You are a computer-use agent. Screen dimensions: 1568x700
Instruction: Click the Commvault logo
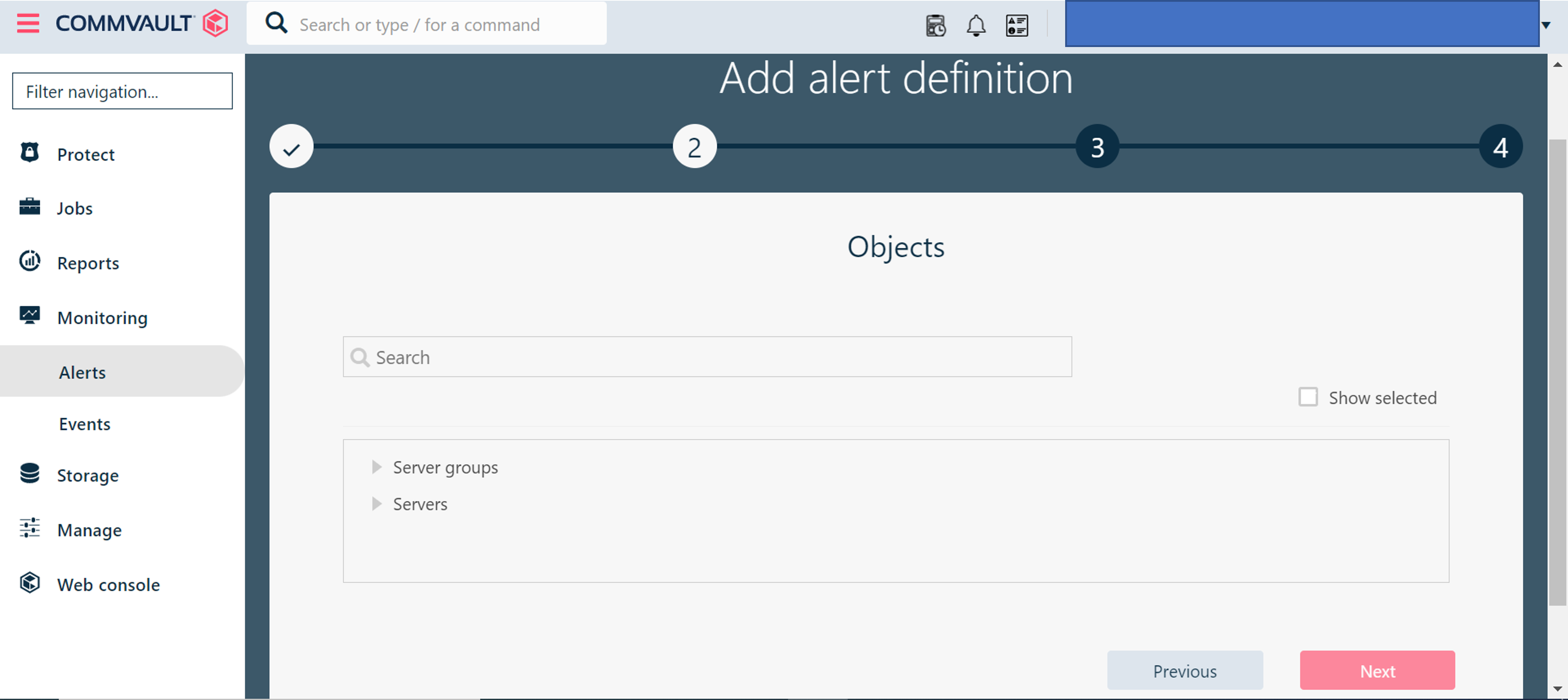tap(141, 24)
